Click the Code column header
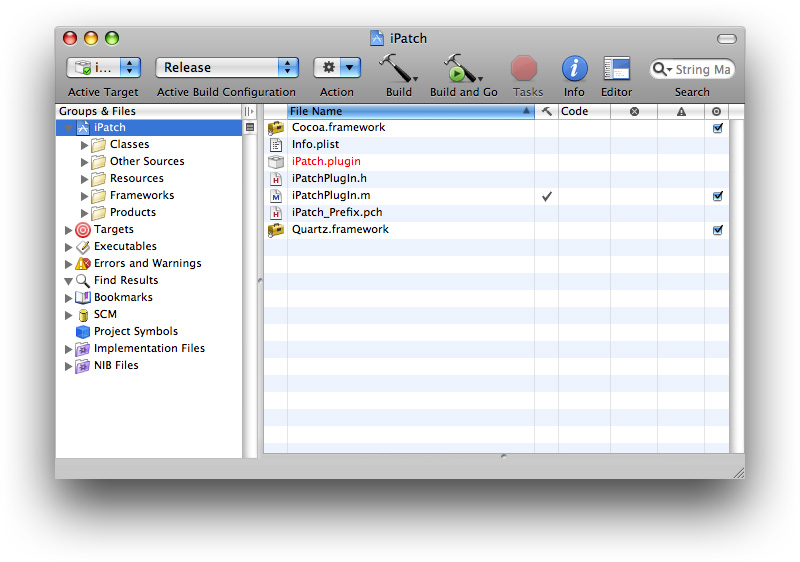This screenshot has width=800, height=562. 583,111
